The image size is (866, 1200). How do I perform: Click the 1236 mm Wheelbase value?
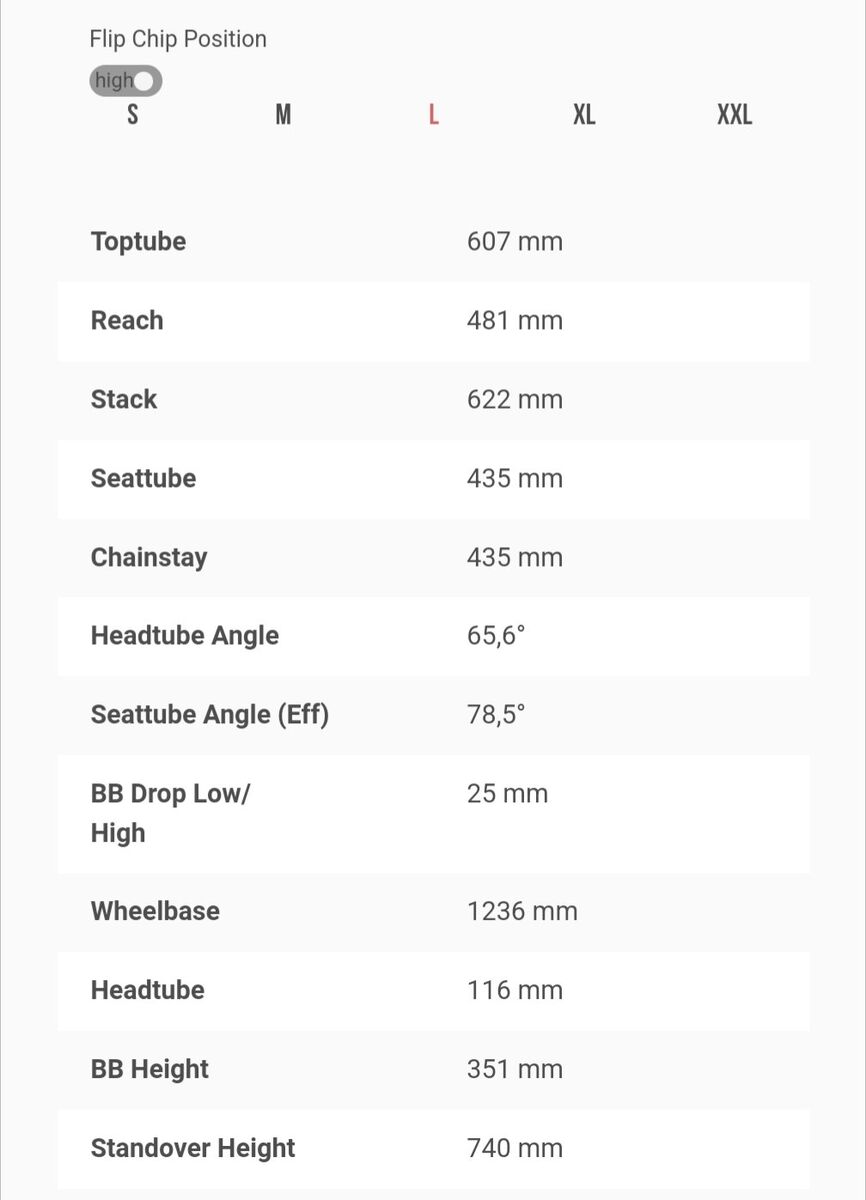(522, 912)
